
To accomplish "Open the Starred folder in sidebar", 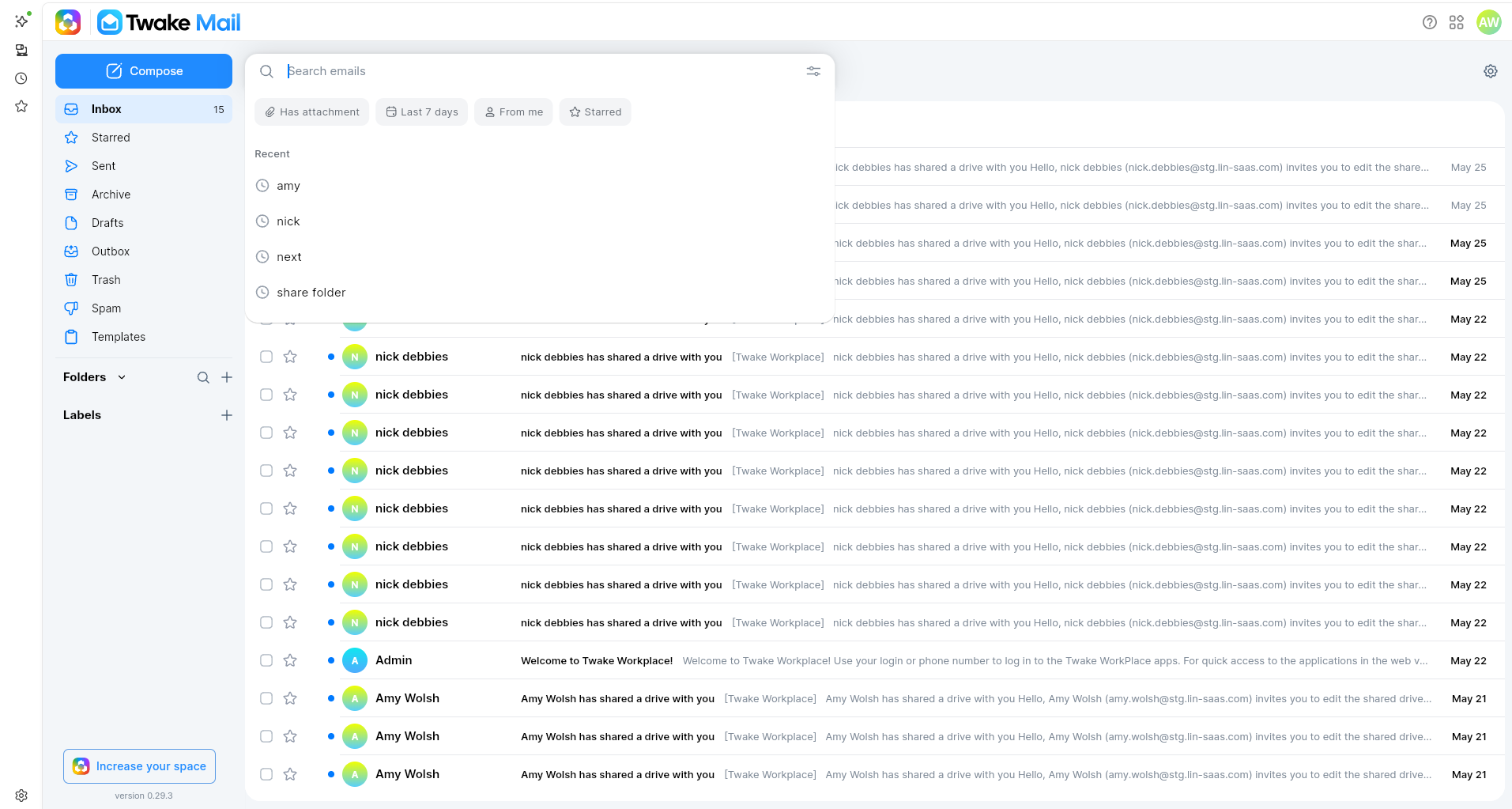I will tap(144, 138).
